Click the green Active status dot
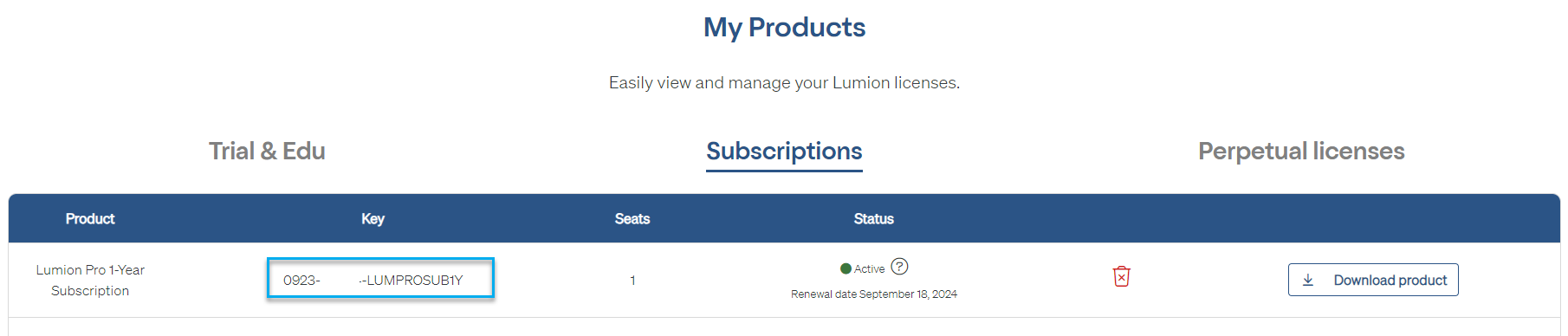 pos(846,269)
